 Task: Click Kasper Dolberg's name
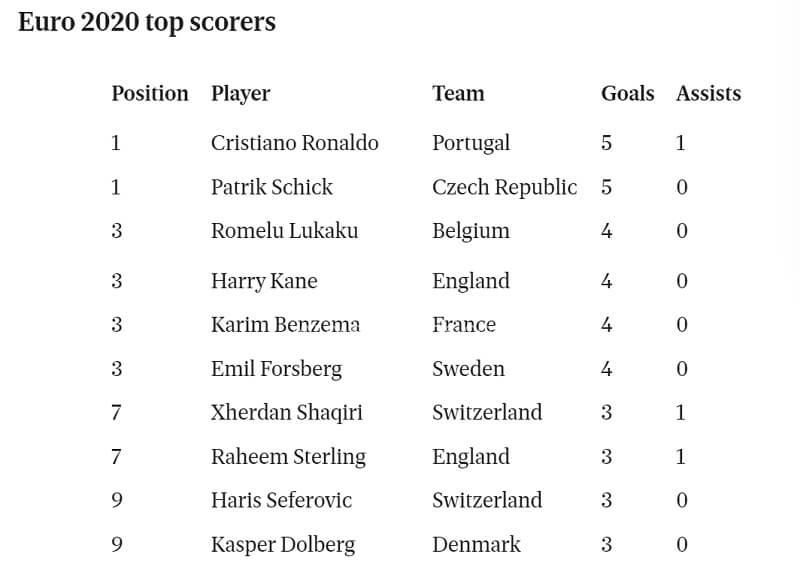[283, 545]
